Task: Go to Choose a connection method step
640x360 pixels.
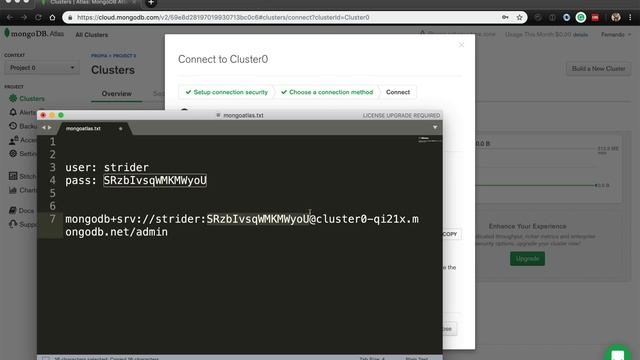Action: point(327,92)
